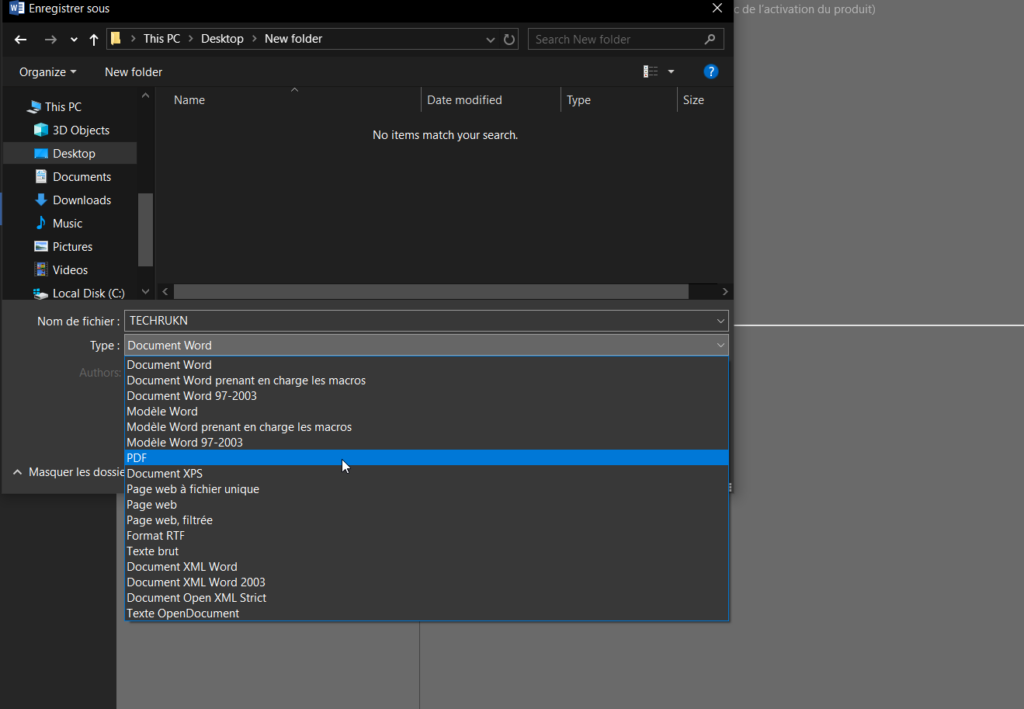Select Document Open XML Strict type
The height and width of the screenshot is (709, 1024).
426,598
